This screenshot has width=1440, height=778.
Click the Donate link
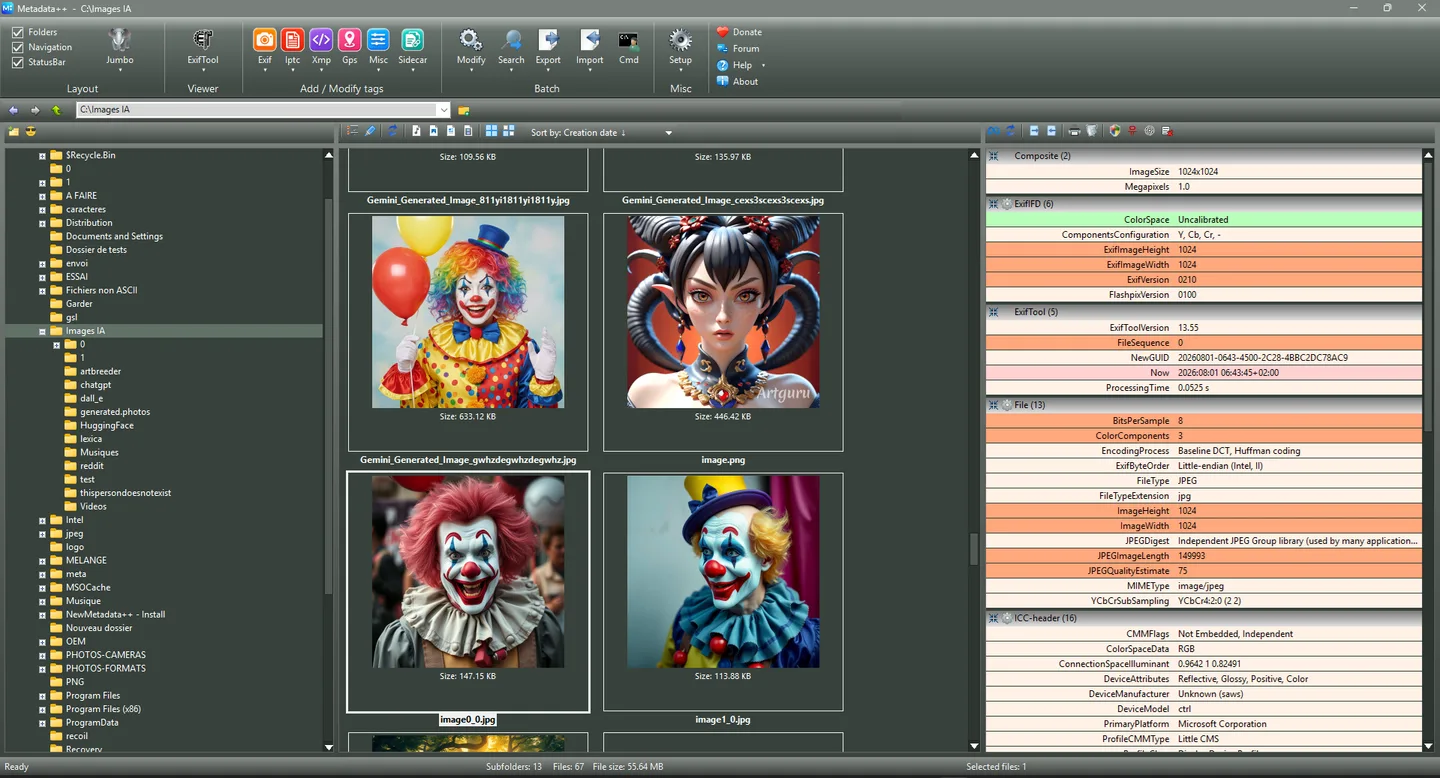click(738, 32)
